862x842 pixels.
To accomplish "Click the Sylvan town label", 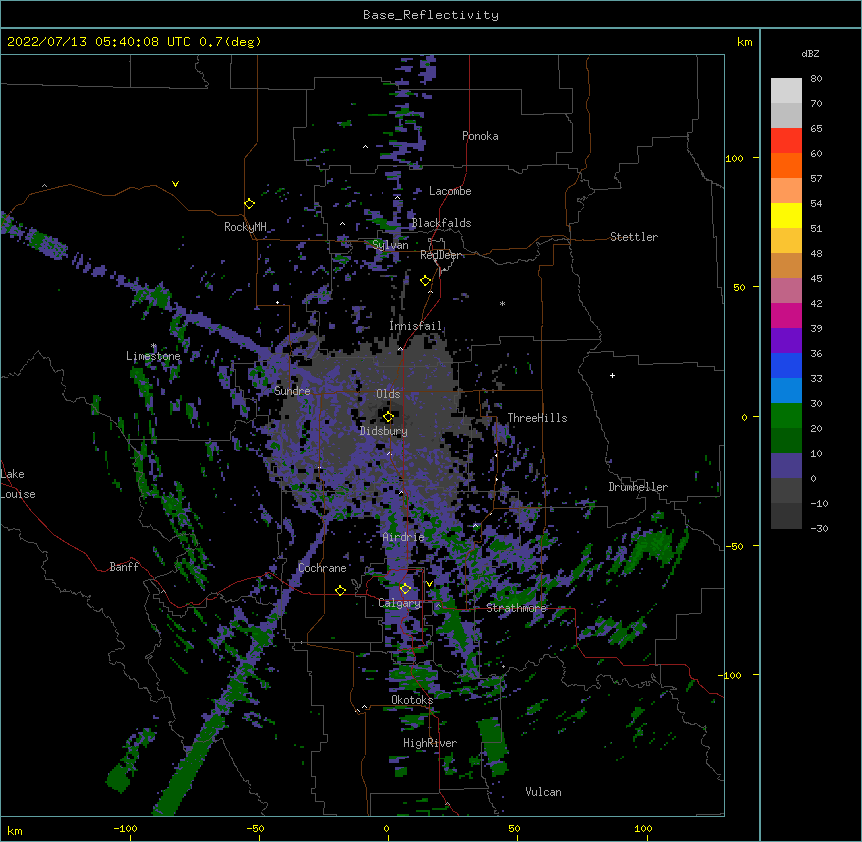I will pos(390,245).
